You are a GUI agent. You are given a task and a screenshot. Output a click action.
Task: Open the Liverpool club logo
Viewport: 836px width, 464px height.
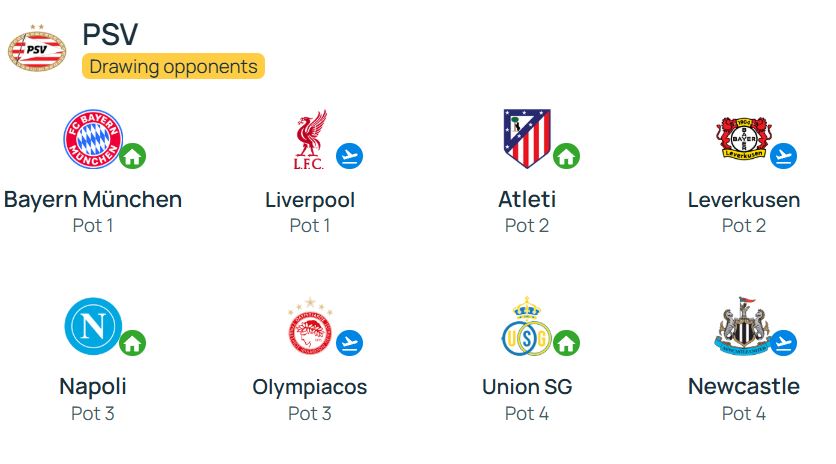310,140
